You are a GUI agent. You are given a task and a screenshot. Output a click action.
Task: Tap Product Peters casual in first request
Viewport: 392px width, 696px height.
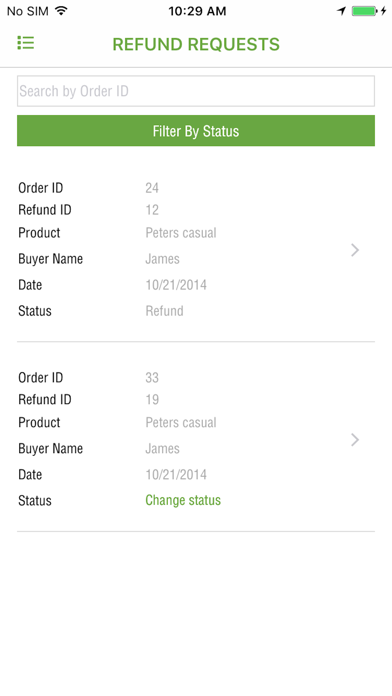[x=181, y=233]
